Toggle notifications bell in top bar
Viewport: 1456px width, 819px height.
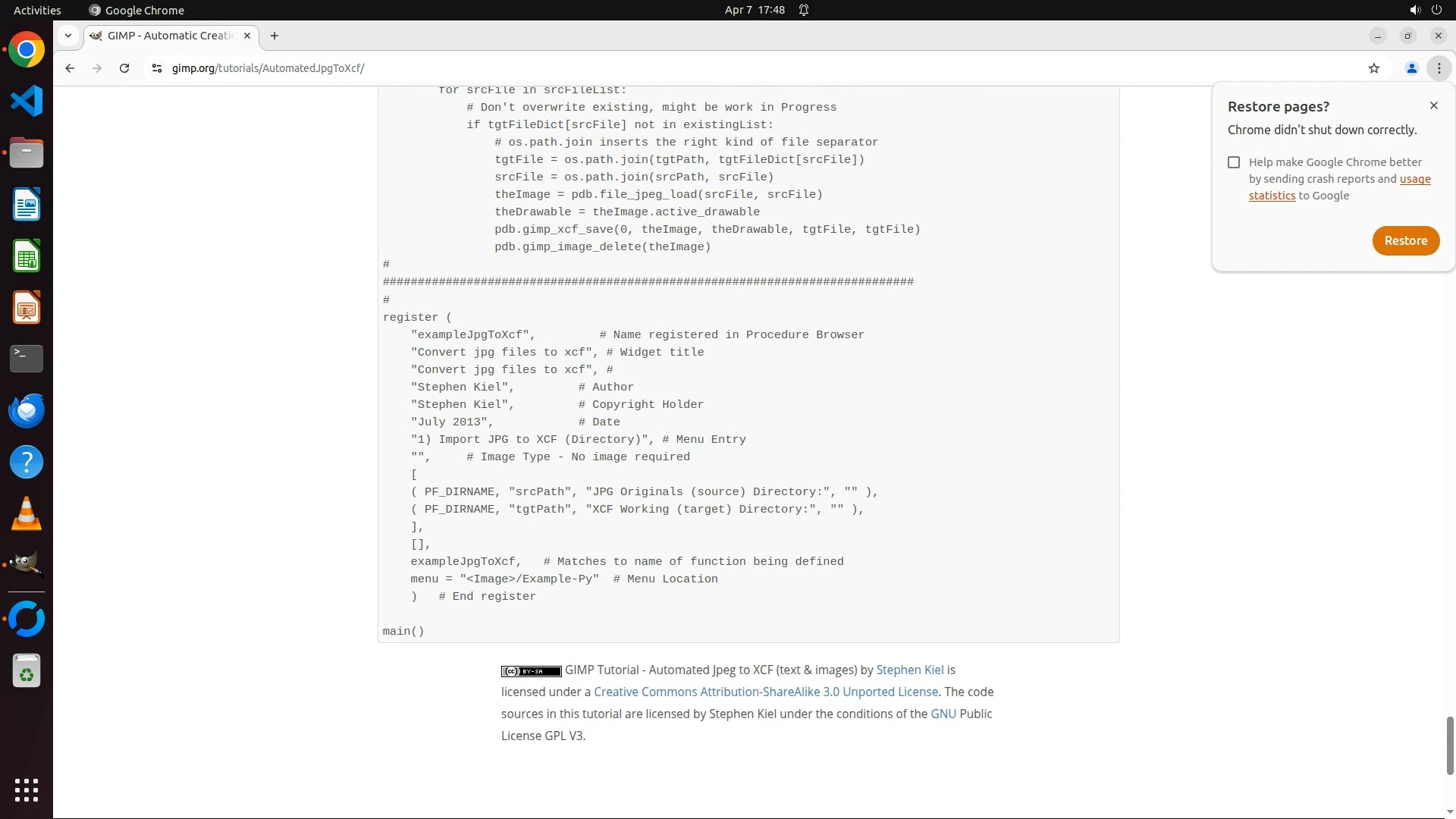(x=804, y=10)
